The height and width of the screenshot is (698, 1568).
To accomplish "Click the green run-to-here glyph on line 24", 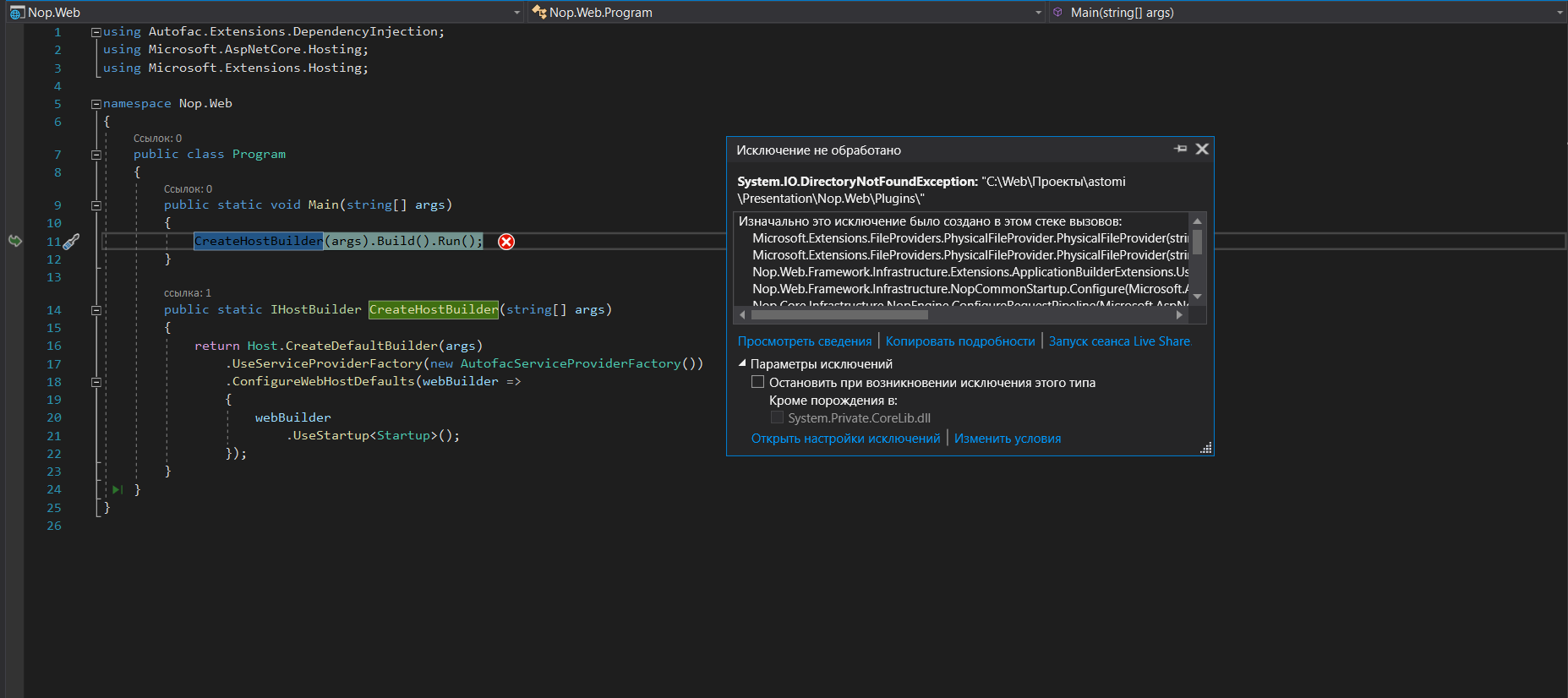I will (x=117, y=489).
